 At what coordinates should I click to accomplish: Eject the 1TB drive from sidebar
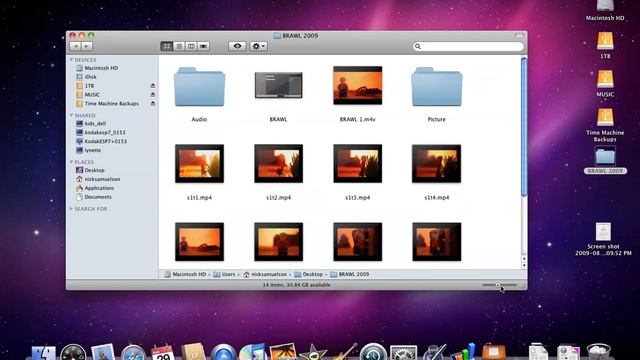153,86
